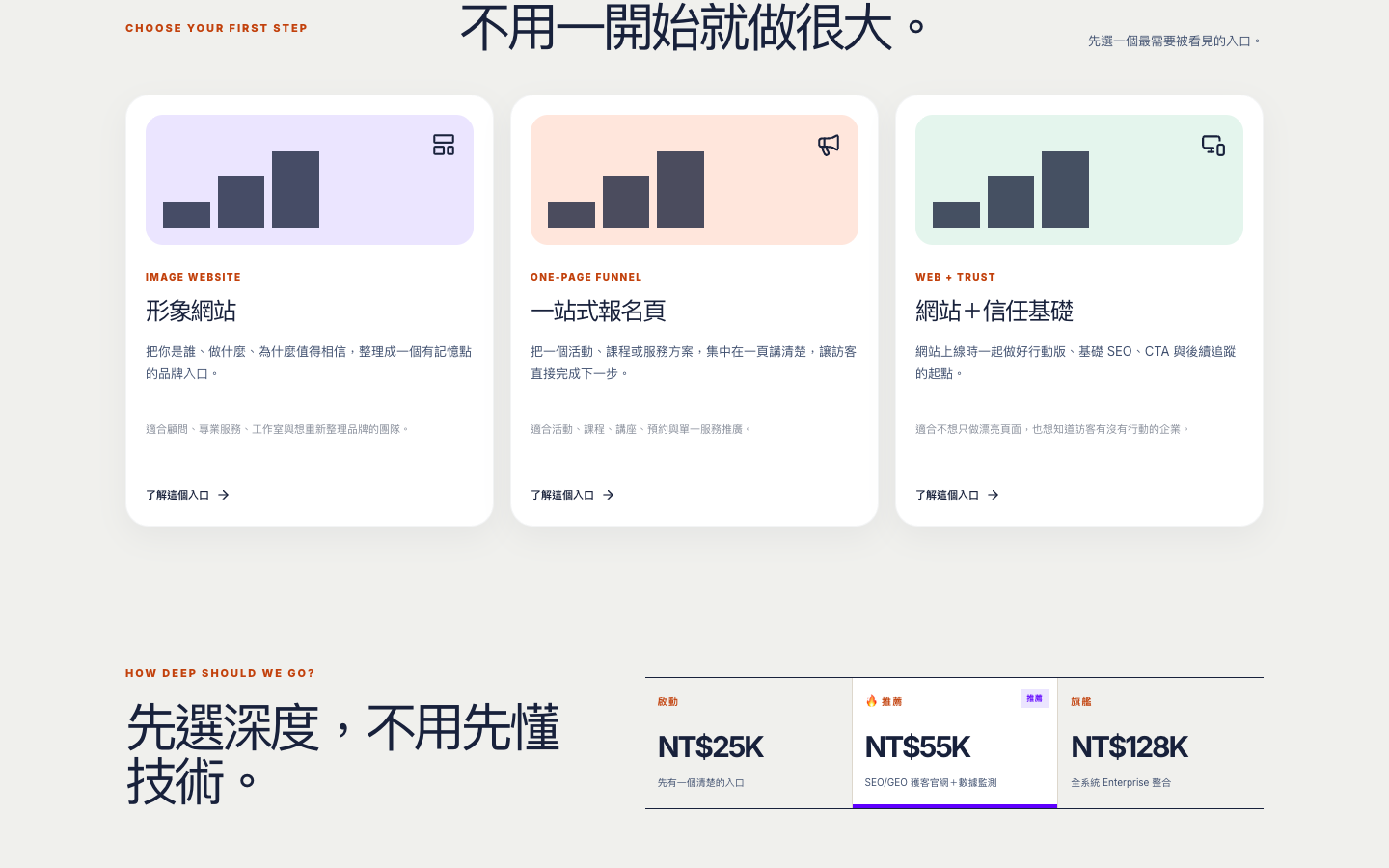This screenshot has width=1389, height=868.
Task: Click the heading 不用一開始就做很大。
Action: click(694, 27)
